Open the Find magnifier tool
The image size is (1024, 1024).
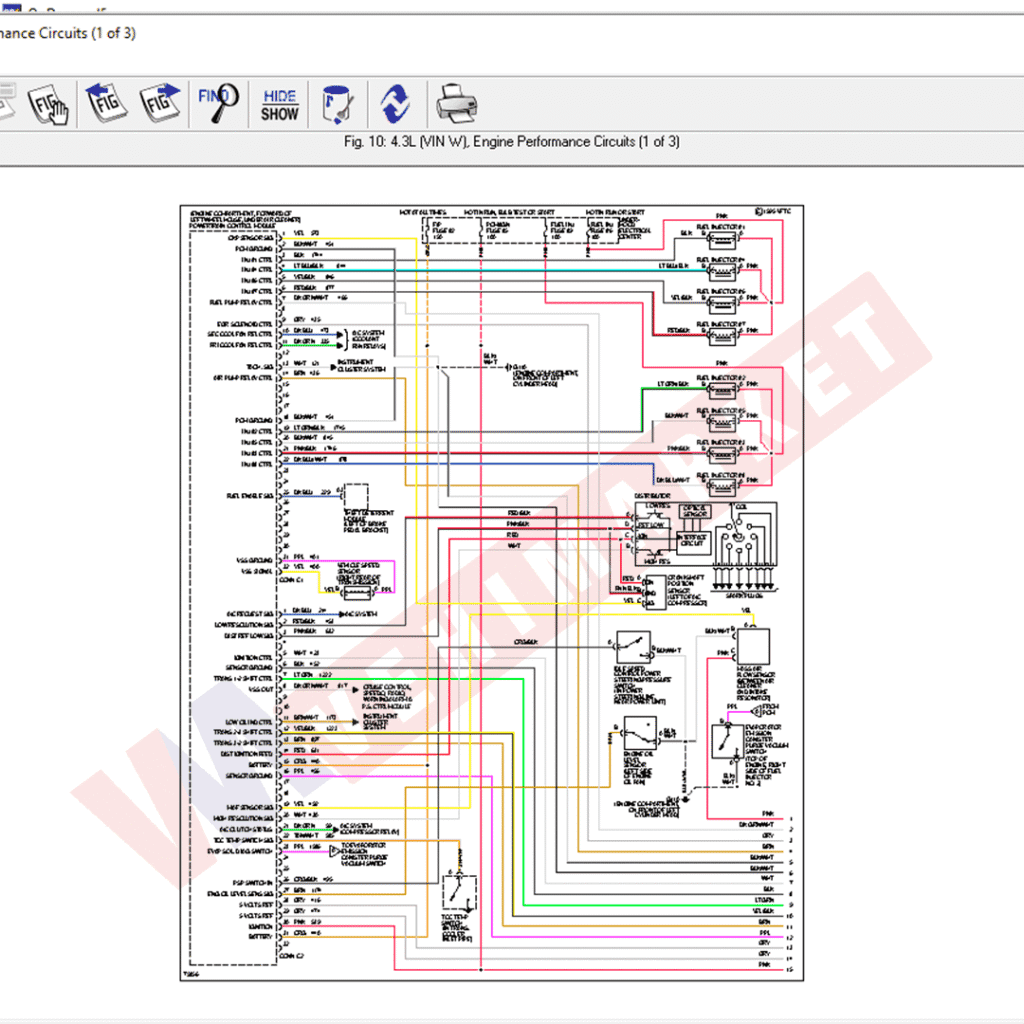pos(217,103)
